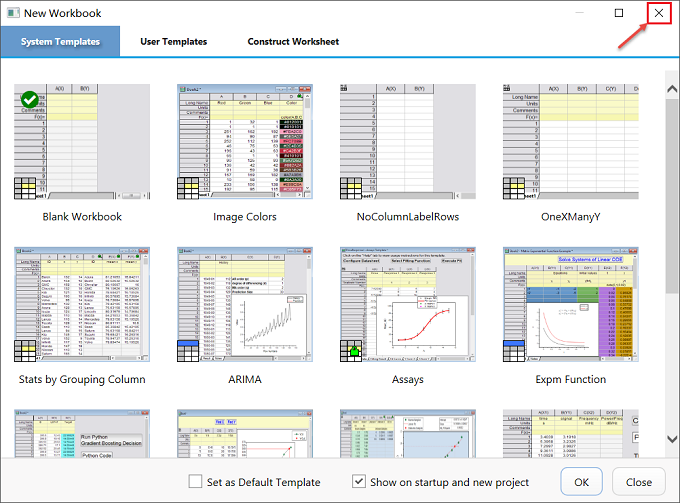The width and height of the screenshot is (680, 503).
Task: Click the scrollbar down arrow
Action: (672, 439)
